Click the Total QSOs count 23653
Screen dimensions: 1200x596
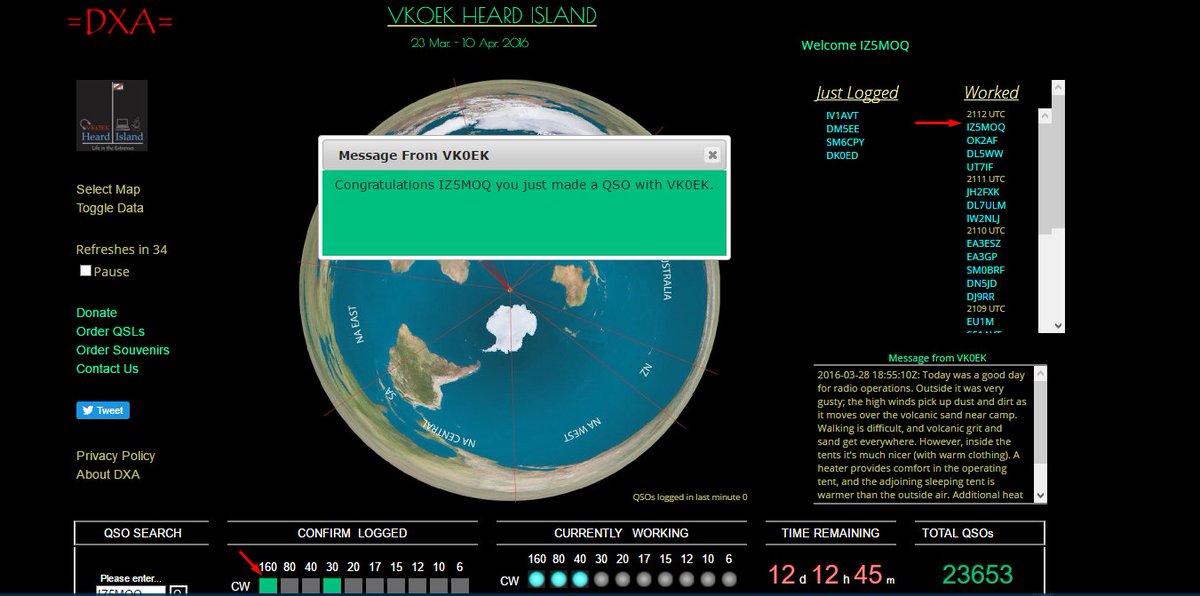pos(978,575)
